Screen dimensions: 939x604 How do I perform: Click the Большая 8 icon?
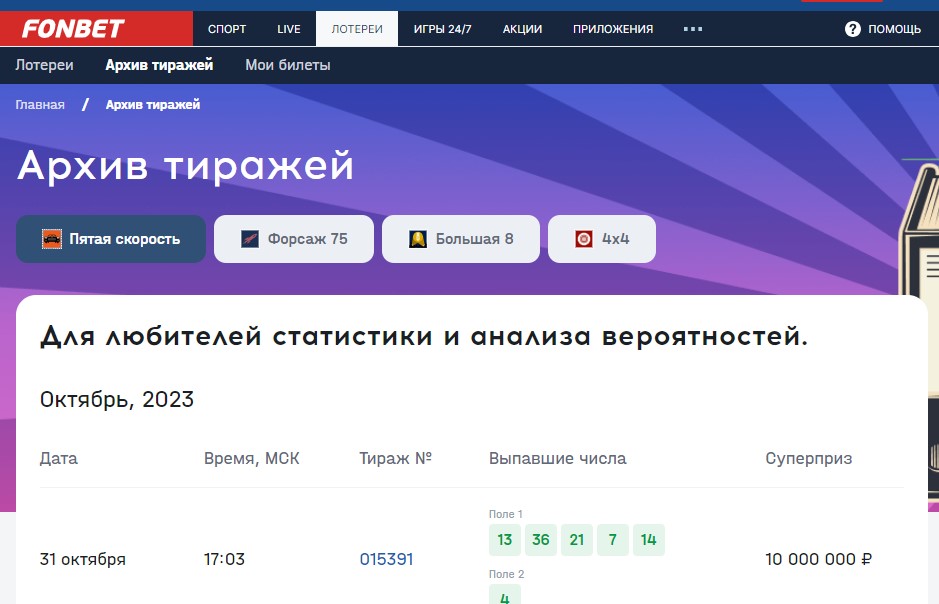(418, 239)
